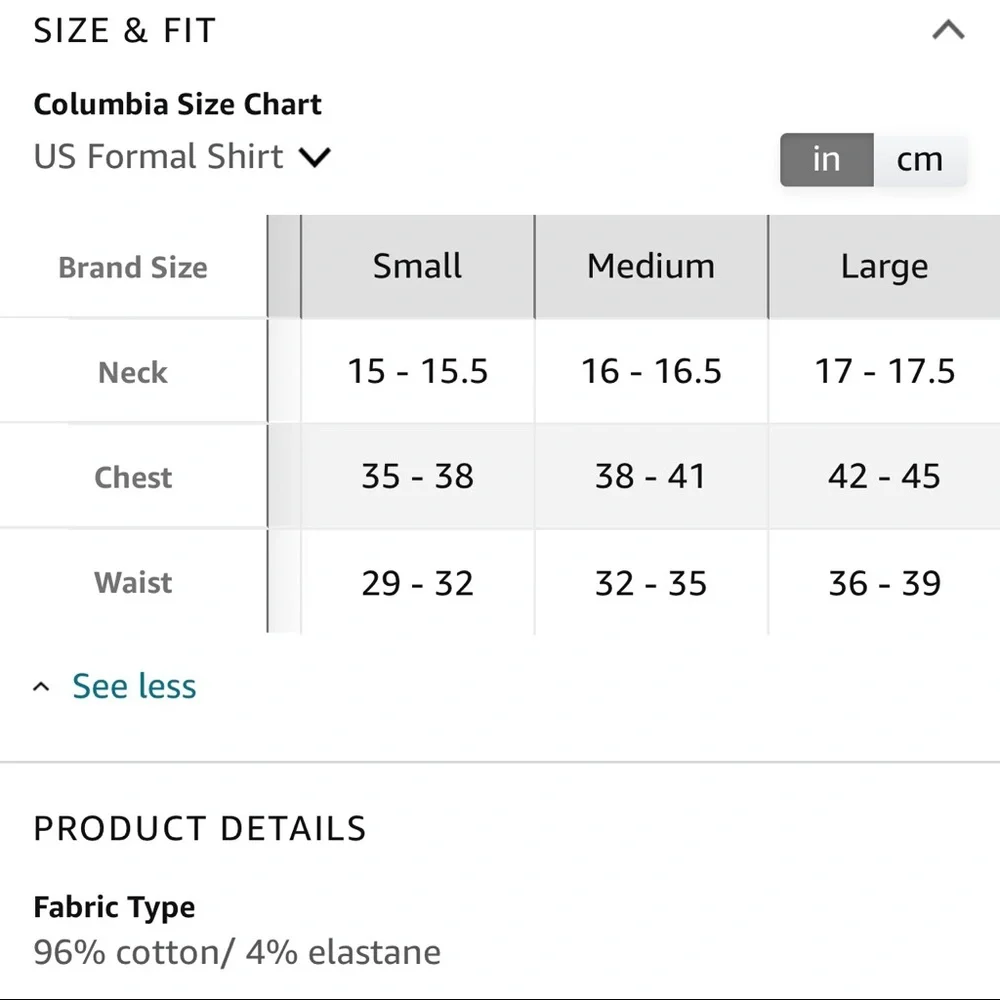Switch measurement units to cm
This screenshot has height=1000, width=1000.
(919, 159)
